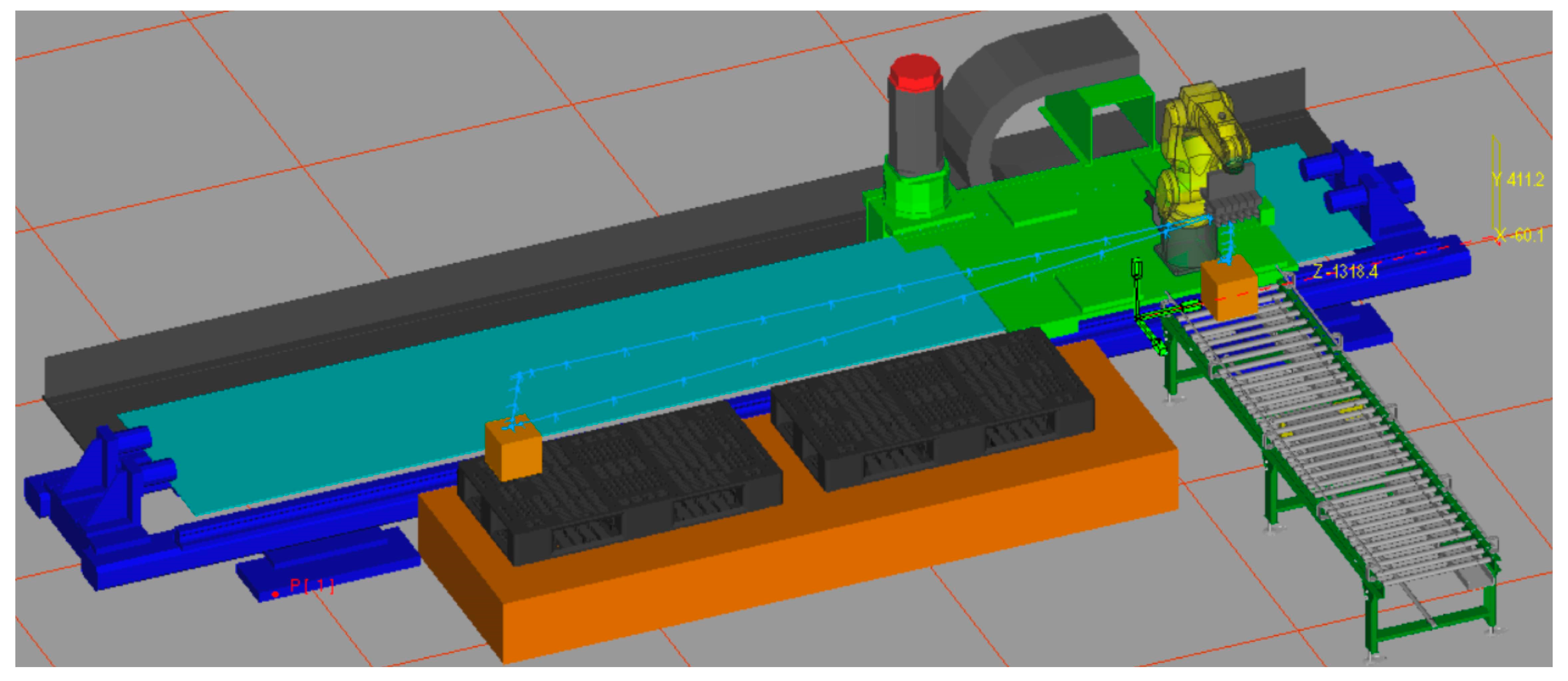This screenshot has height=681, width=1568.
Task: Click the Y 411.2 axis label
Action: click(1518, 179)
